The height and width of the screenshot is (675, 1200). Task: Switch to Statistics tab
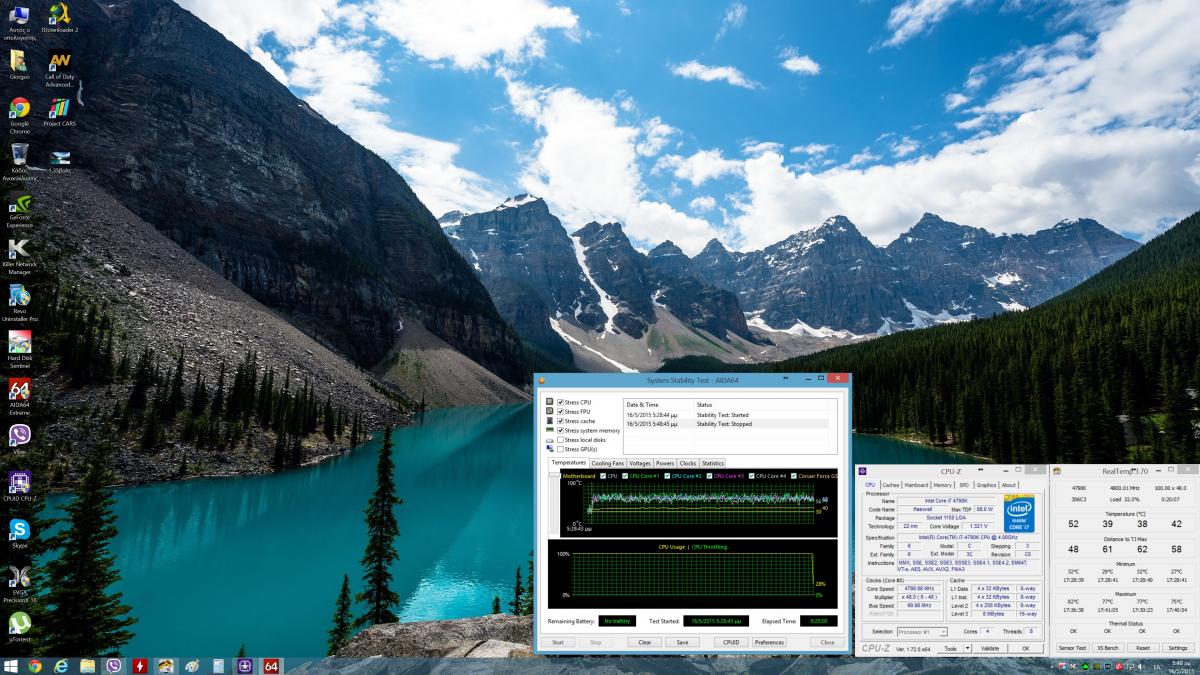click(712, 463)
